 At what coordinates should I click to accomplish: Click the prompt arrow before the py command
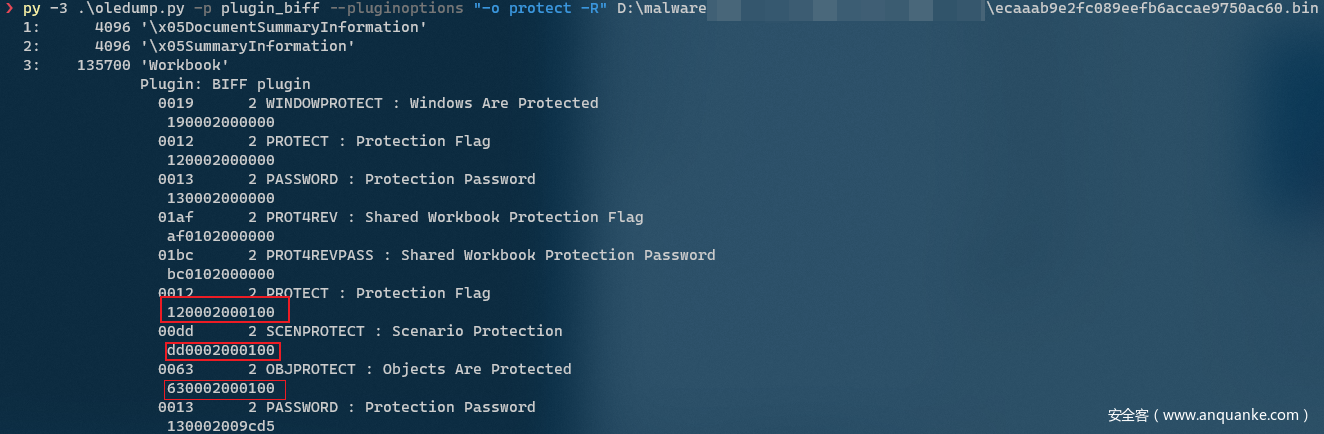pos(9,9)
